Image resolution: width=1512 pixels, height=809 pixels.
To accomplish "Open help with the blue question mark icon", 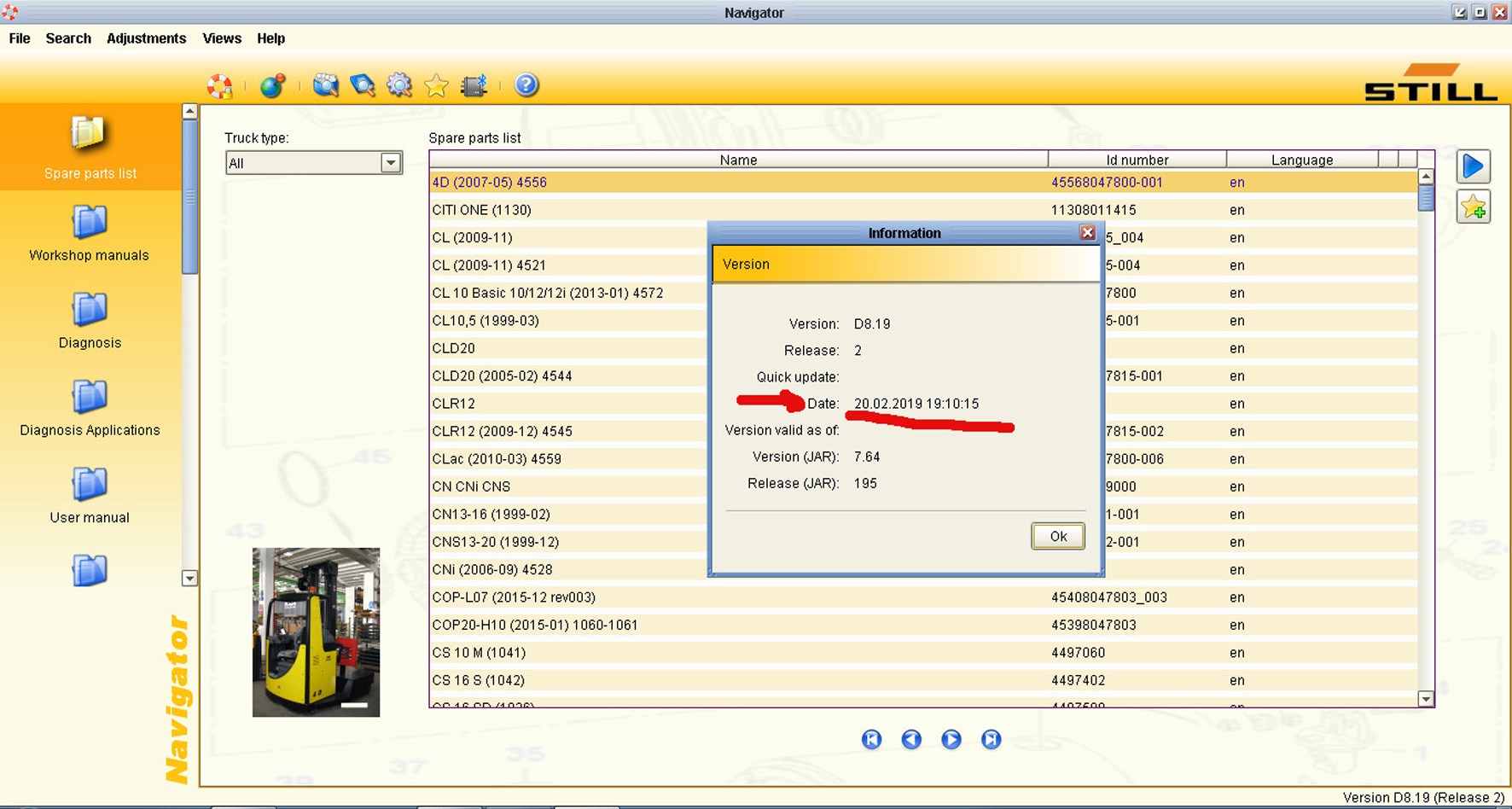I will pos(526,85).
